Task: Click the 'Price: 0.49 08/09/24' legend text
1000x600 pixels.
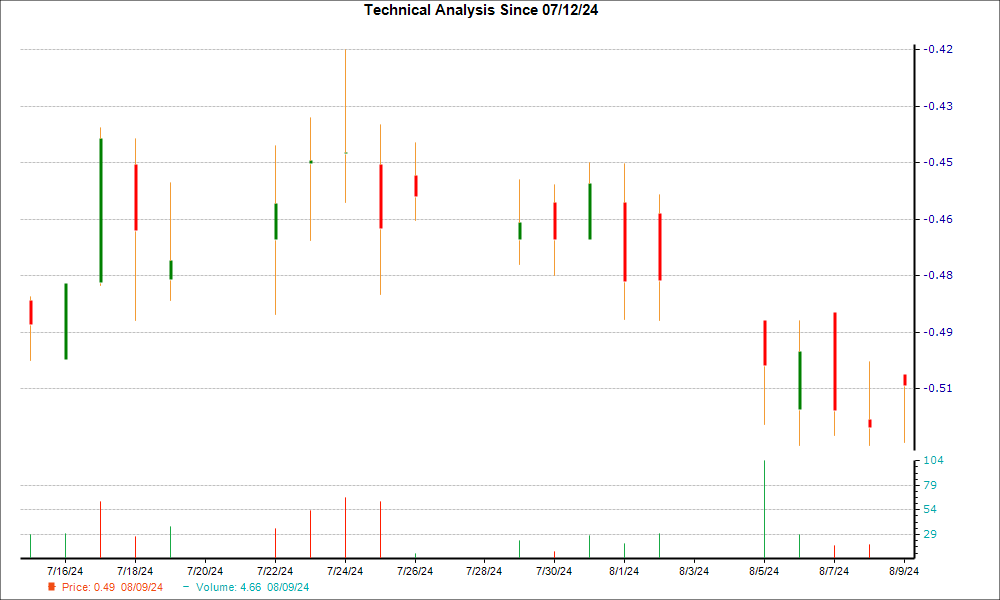Action: [112, 586]
